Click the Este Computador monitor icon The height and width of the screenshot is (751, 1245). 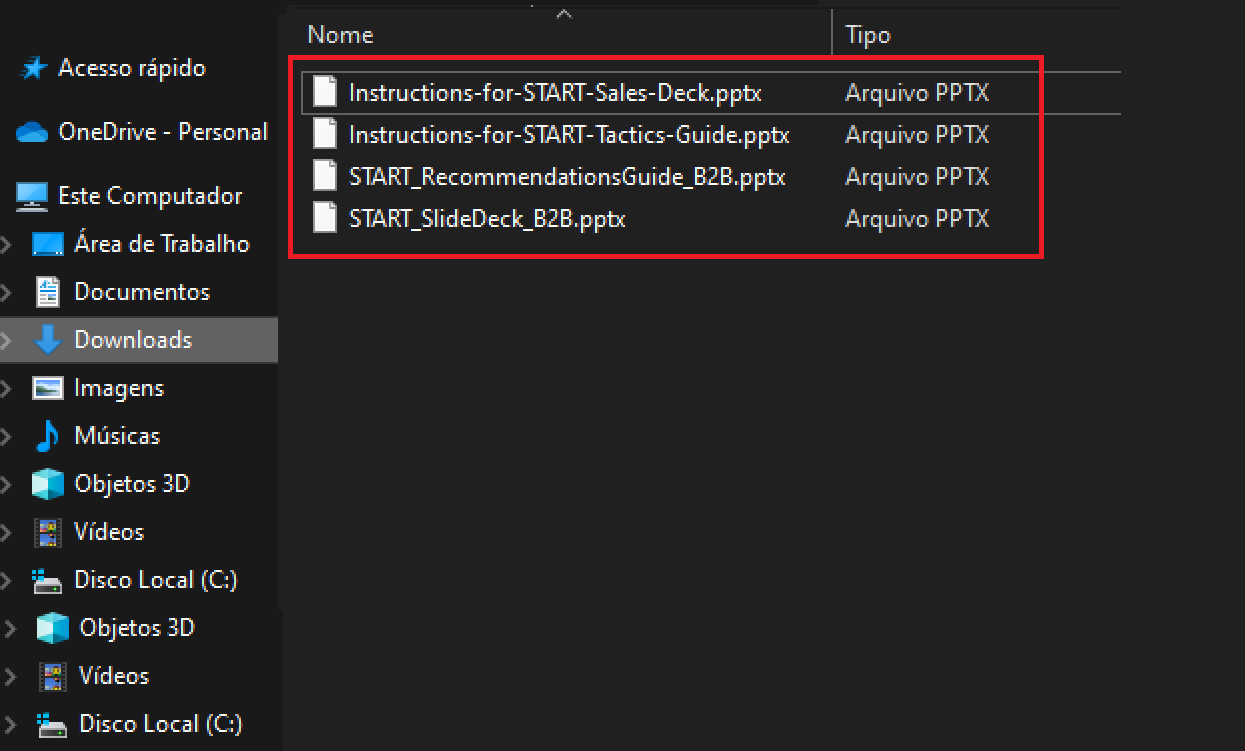coord(32,196)
